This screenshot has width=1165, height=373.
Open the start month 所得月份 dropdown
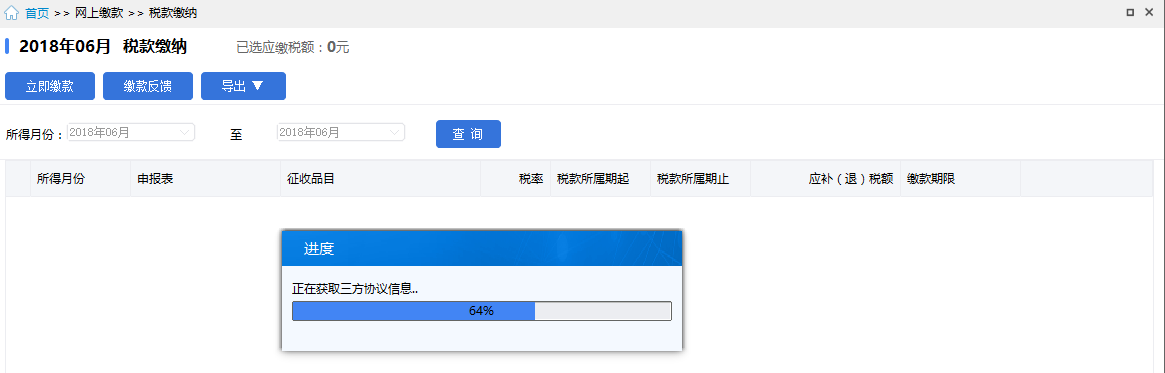(131, 132)
